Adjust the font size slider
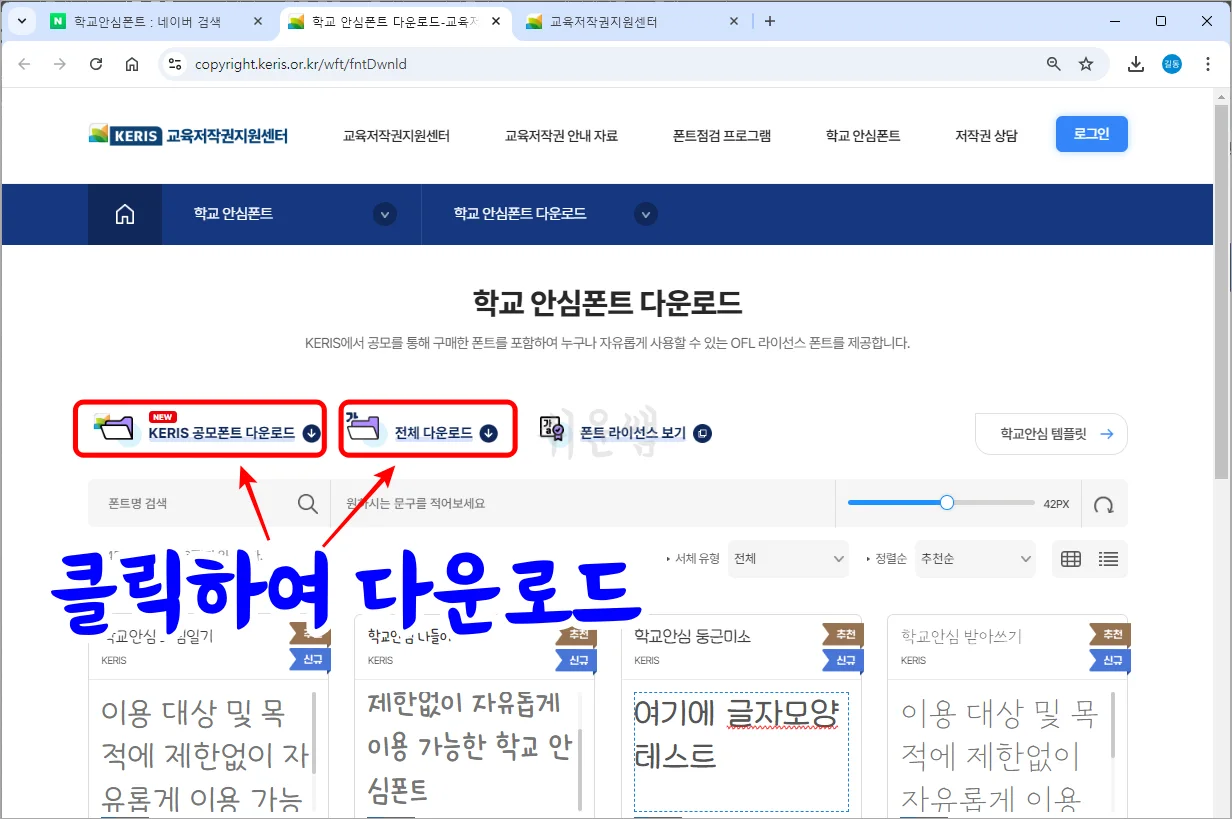 click(x=946, y=503)
